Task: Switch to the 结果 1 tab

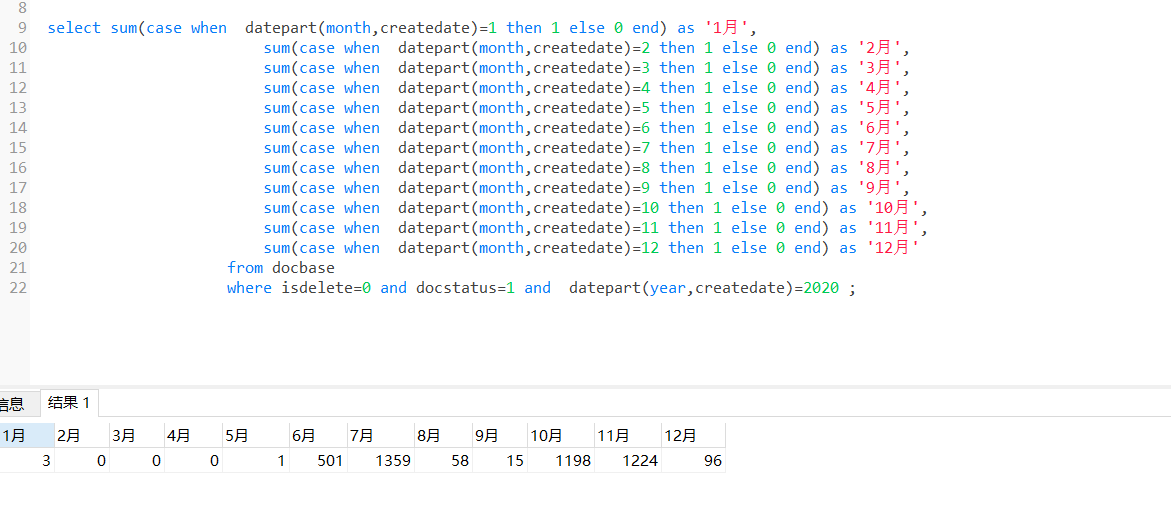Action: tap(69, 403)
